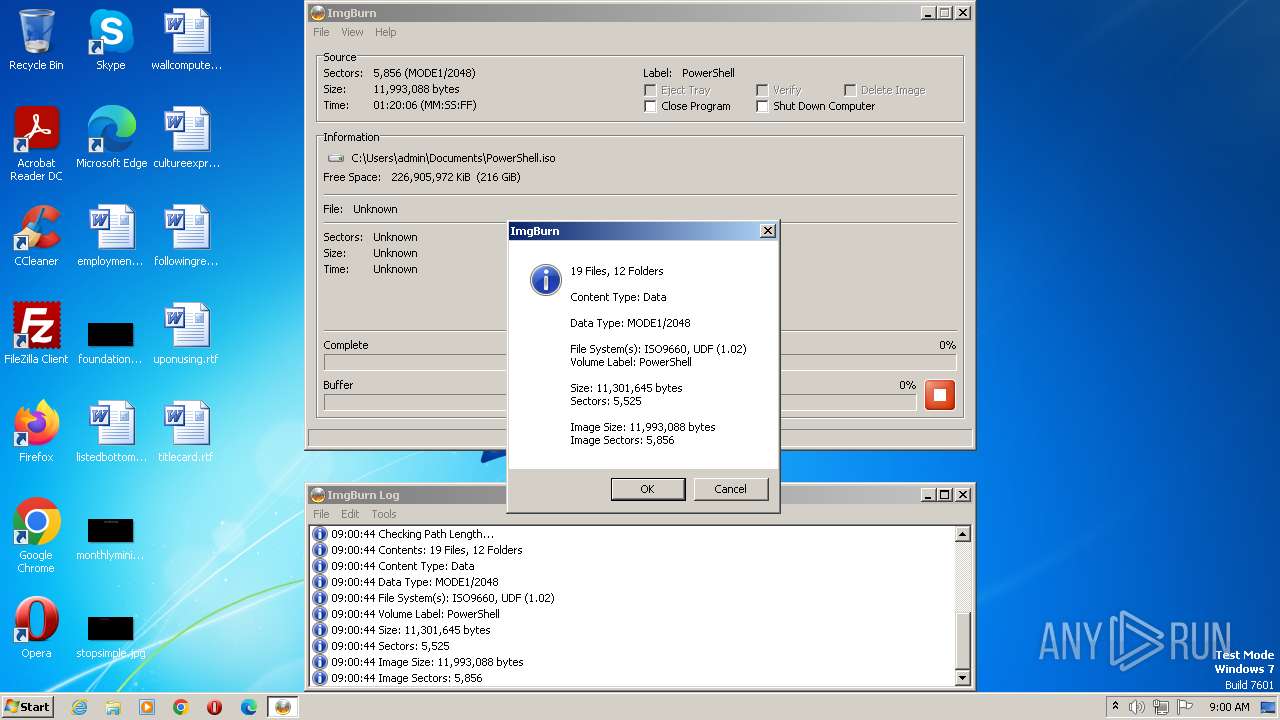Image resolution: width=1280 pixels, height=720 pixels.
Task: Click Cancel in ImgBurn dialog
Action: click(x=730, y=489)
